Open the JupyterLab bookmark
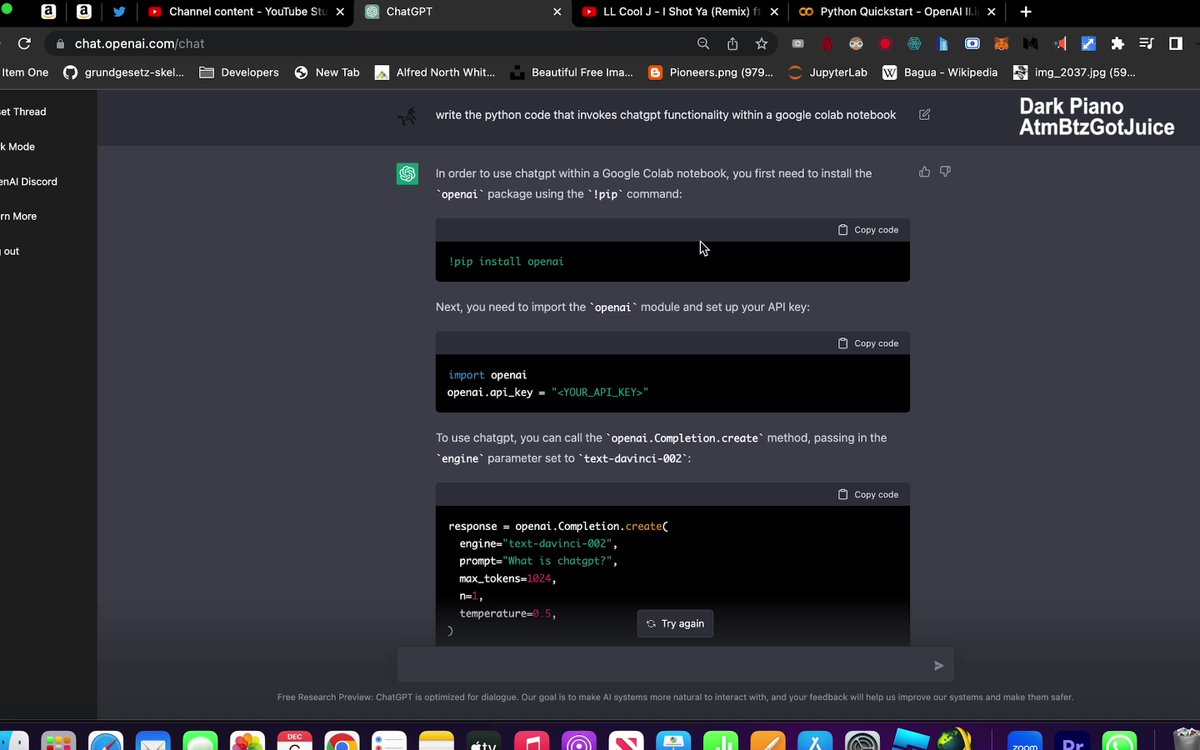 (827, 72)
